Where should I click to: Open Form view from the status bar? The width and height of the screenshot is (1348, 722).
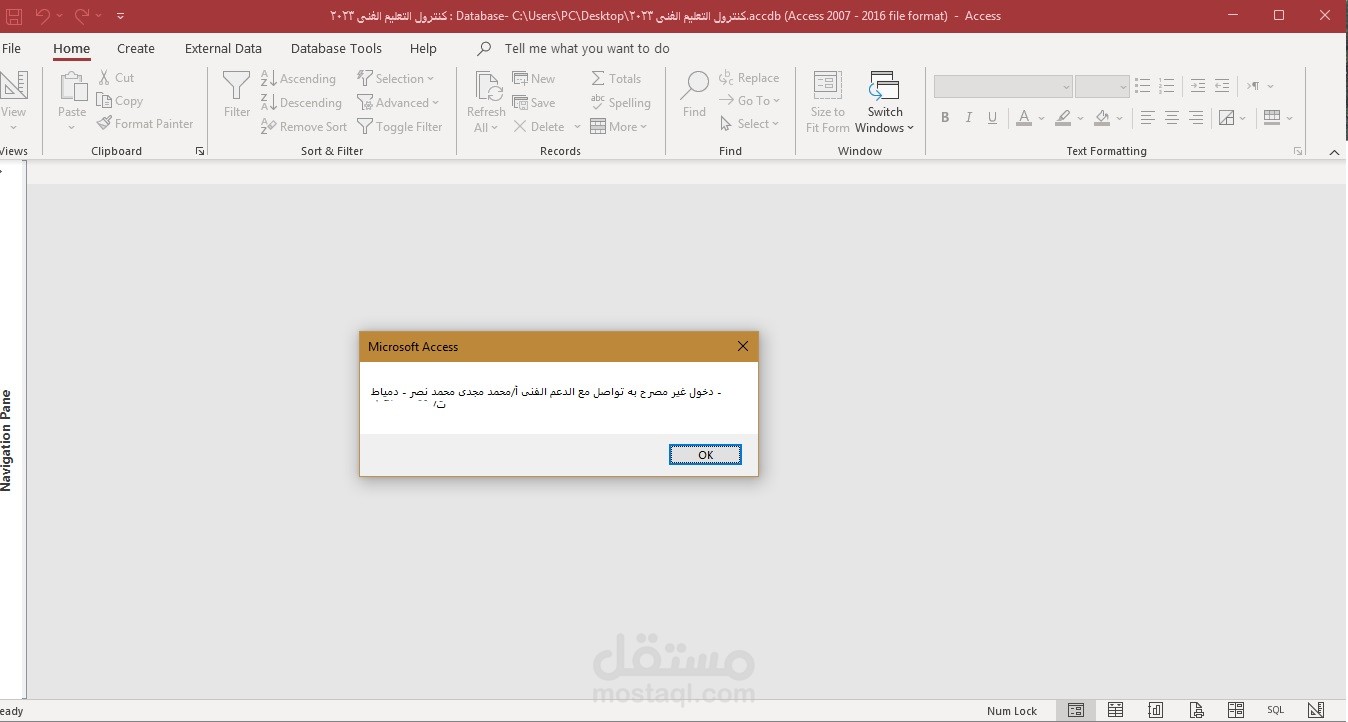click(x=1075, y=710)
